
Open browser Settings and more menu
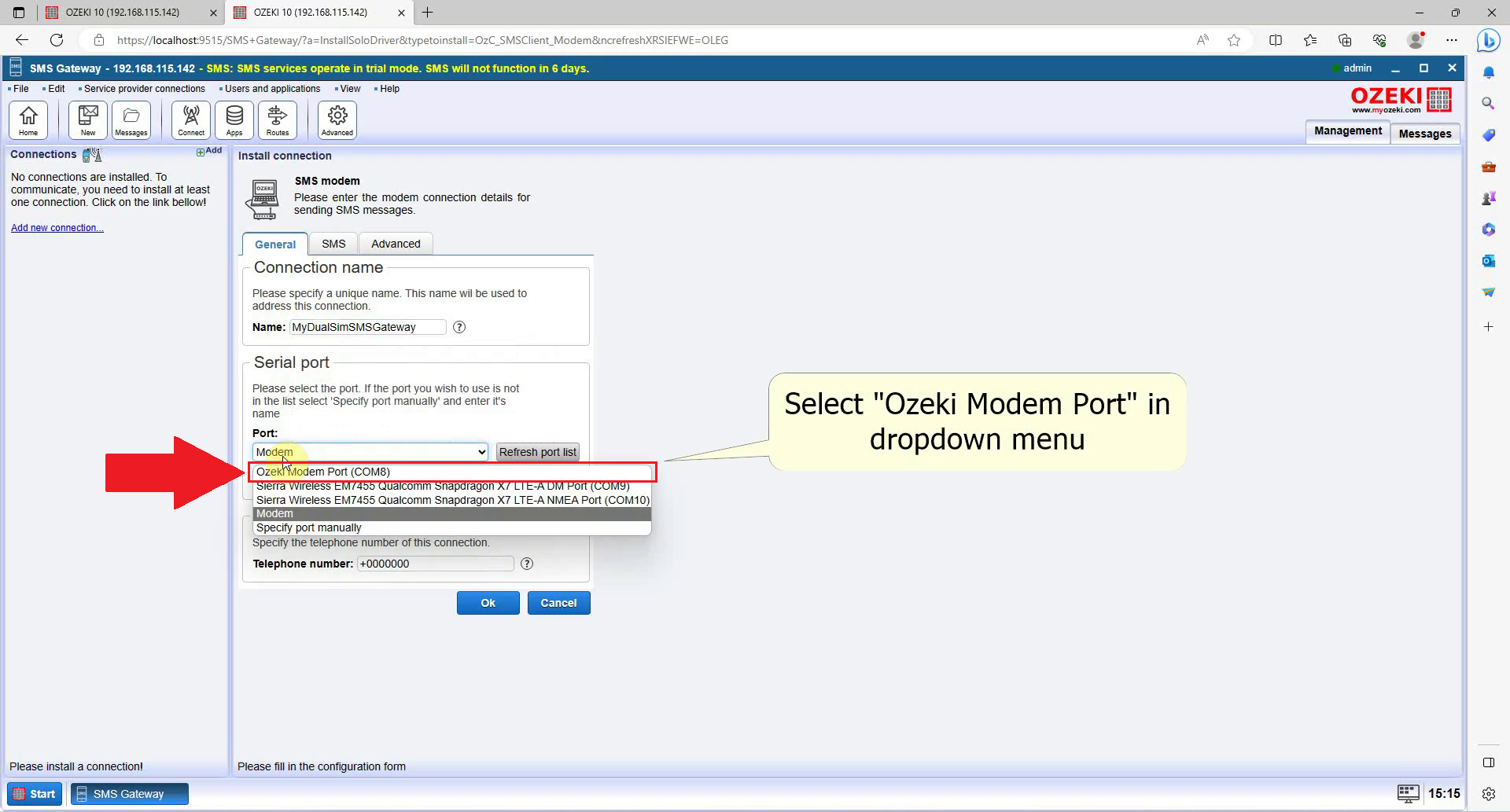tap(1452, 40)
